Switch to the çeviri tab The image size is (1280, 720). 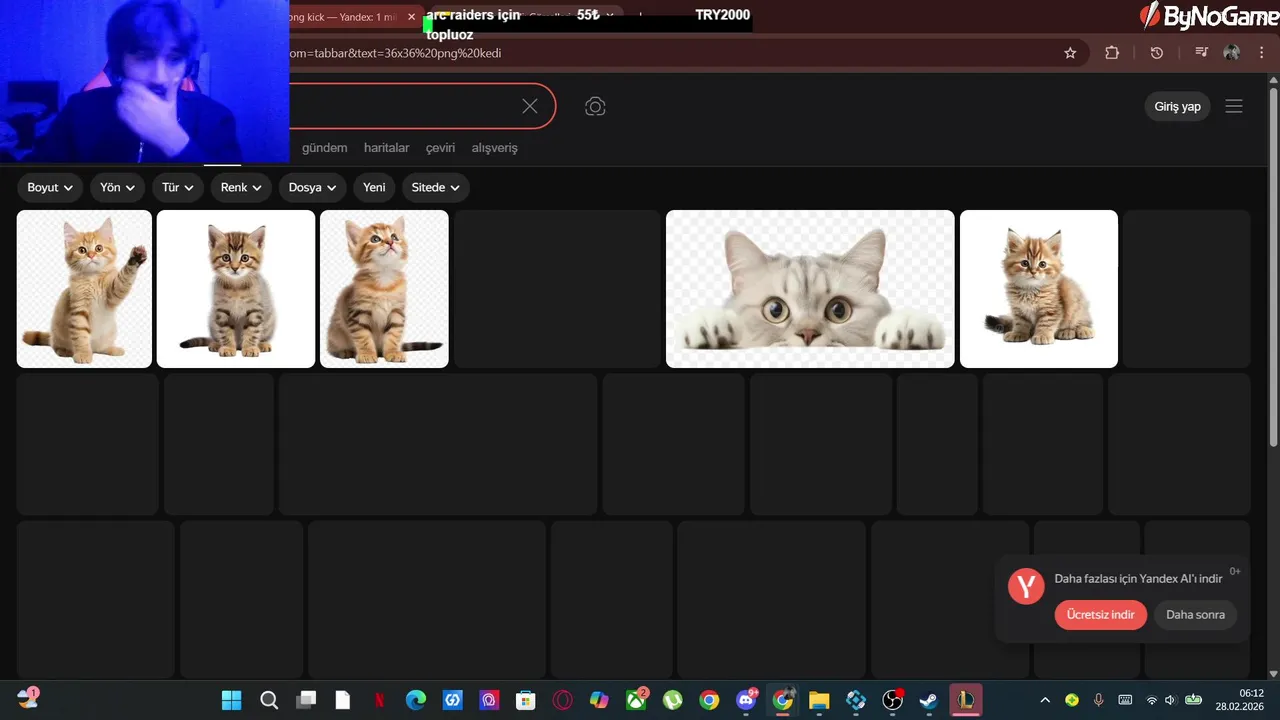pos(440,147)
